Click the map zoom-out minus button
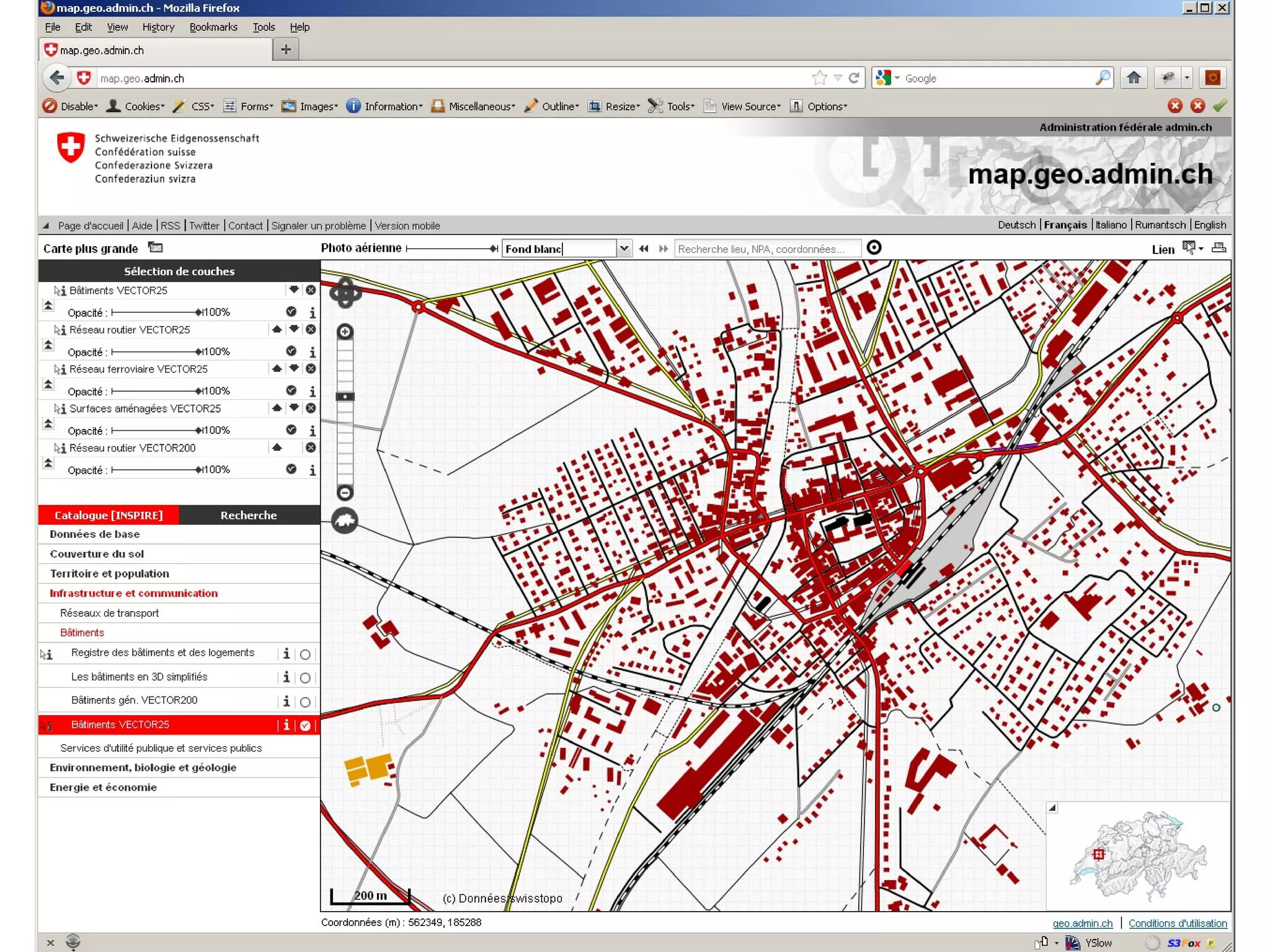The image size is (1270, 952). [345, 493]
